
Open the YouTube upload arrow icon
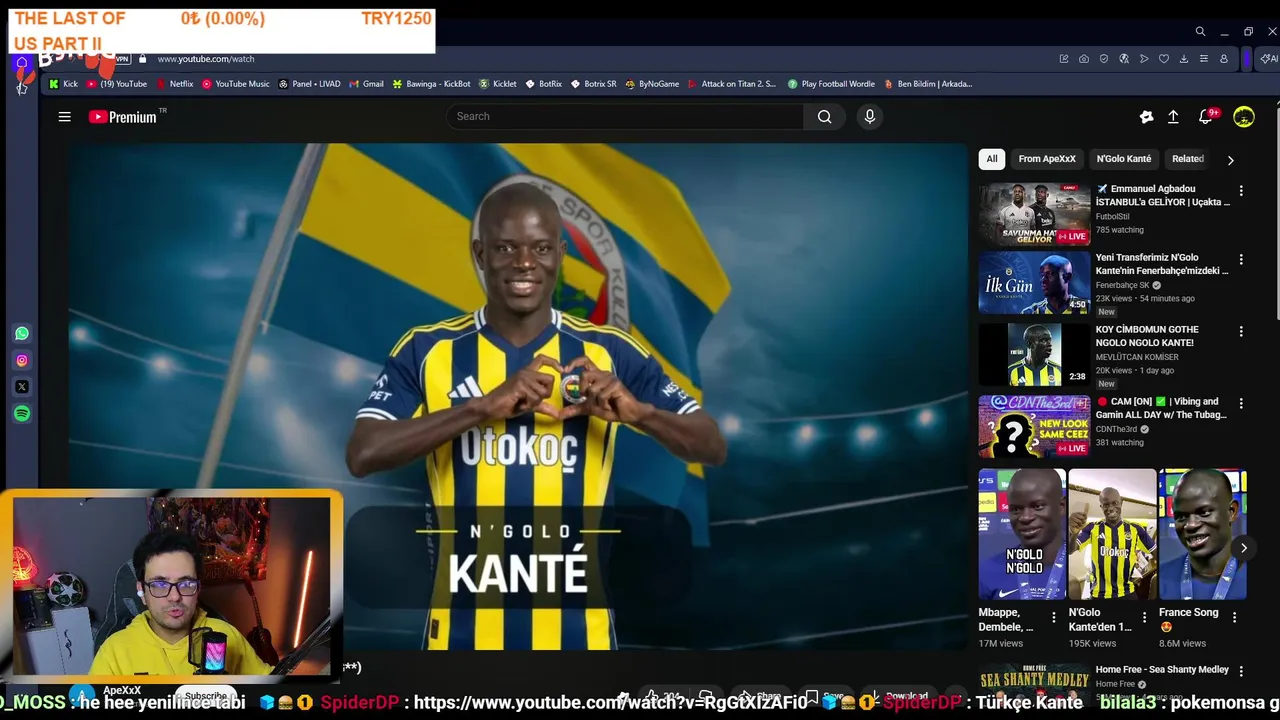tap(1173, 117)
